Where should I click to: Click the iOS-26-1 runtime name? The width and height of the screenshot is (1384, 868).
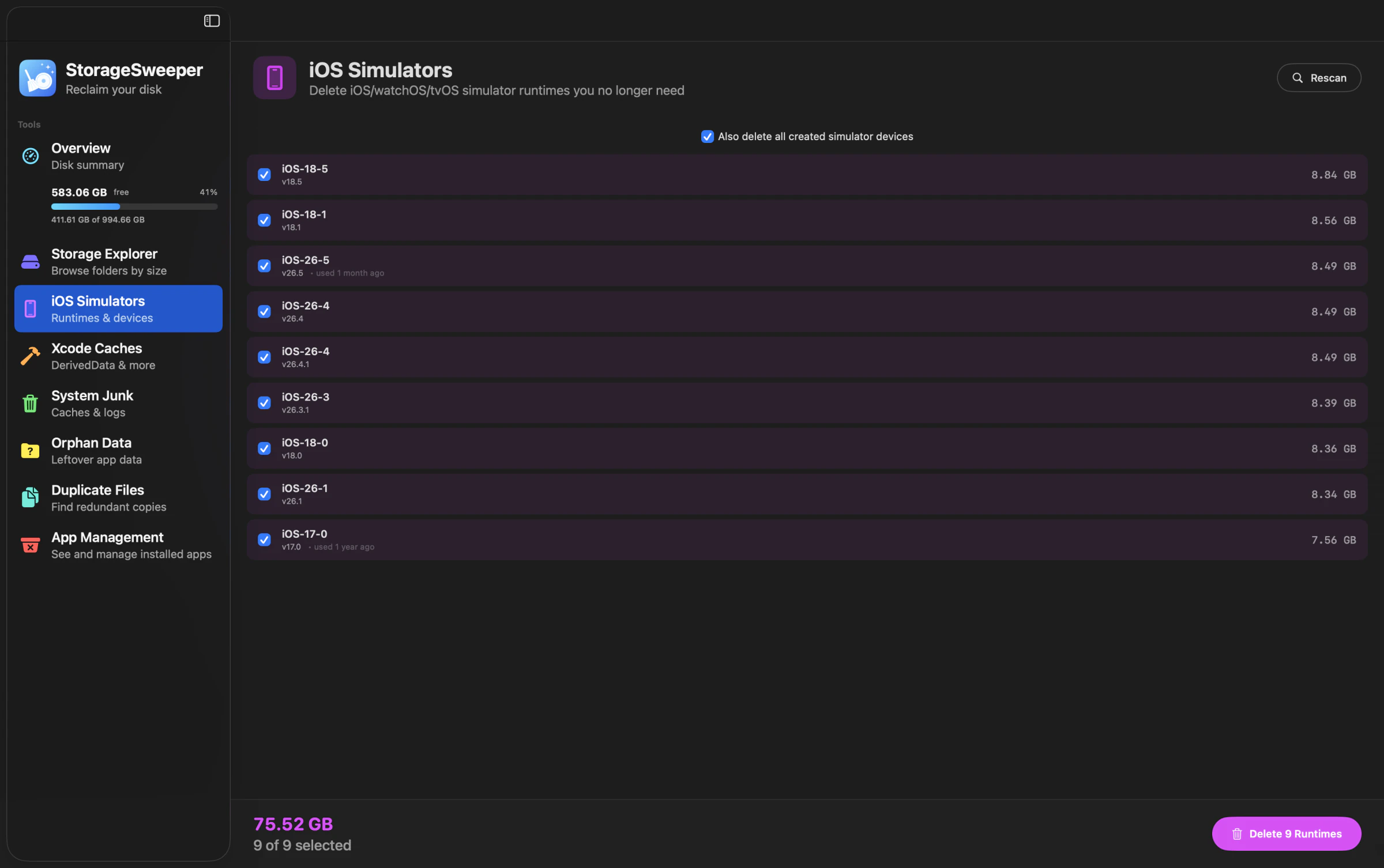(x=304, y=488)
